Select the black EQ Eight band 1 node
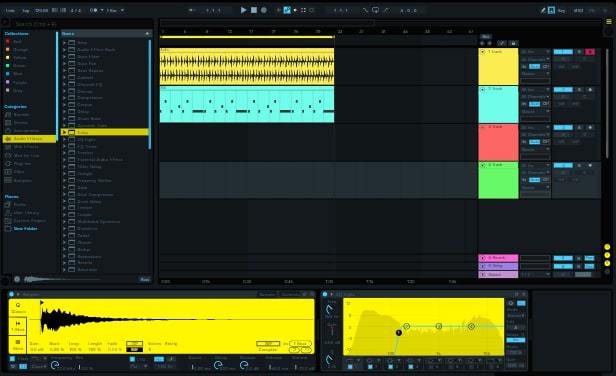The height and width of the screenshot is (376, 616). click(x=398, y=333)
